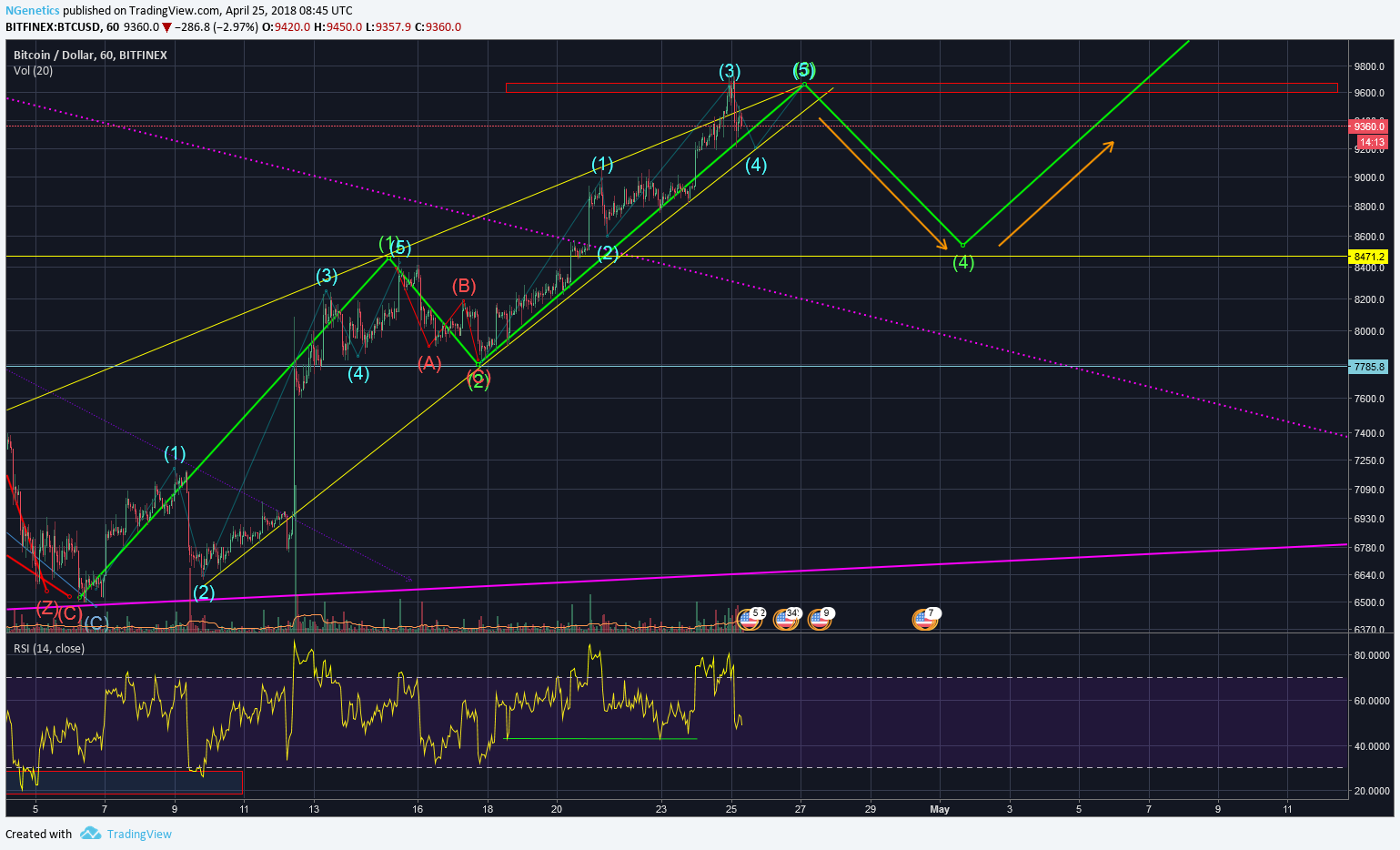Click the 'Created with' footer text

38,834
